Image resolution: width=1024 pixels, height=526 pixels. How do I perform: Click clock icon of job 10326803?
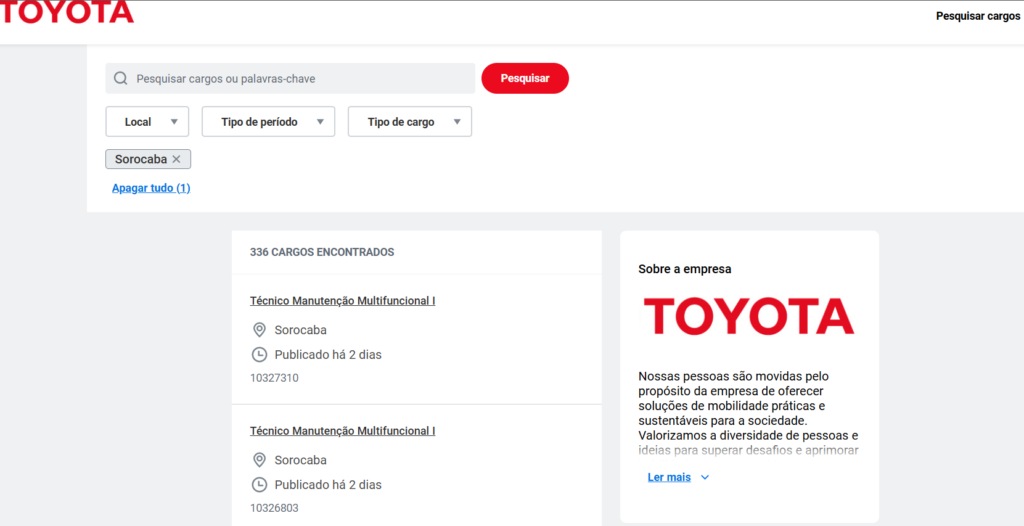(259, 485)
